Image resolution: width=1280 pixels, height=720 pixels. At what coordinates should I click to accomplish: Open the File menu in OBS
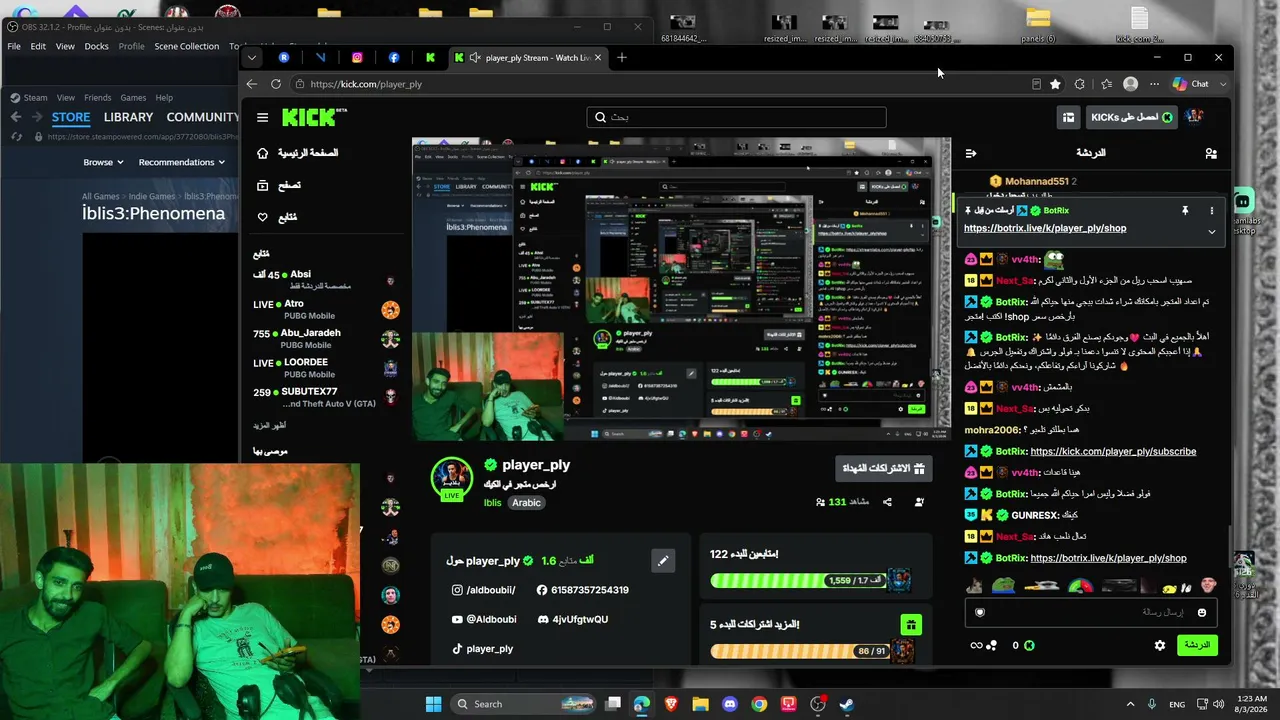[x=14, y=46]
